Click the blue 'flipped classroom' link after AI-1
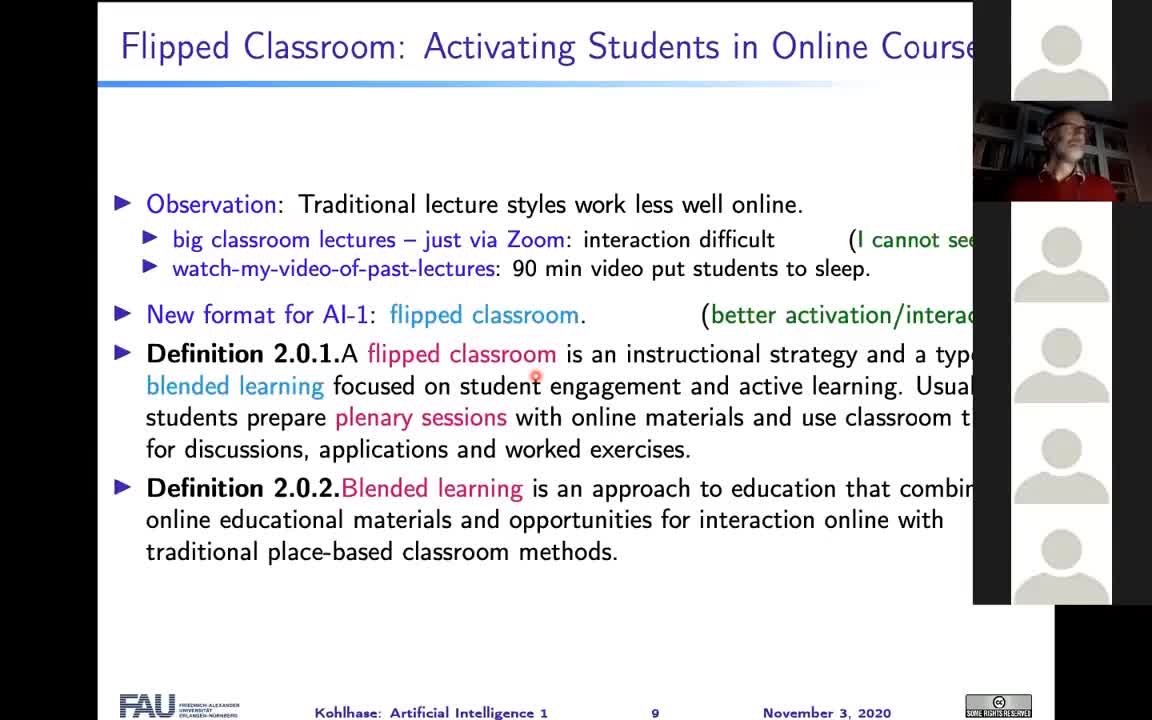This screenshot has height=720, width=1152. 484,315
